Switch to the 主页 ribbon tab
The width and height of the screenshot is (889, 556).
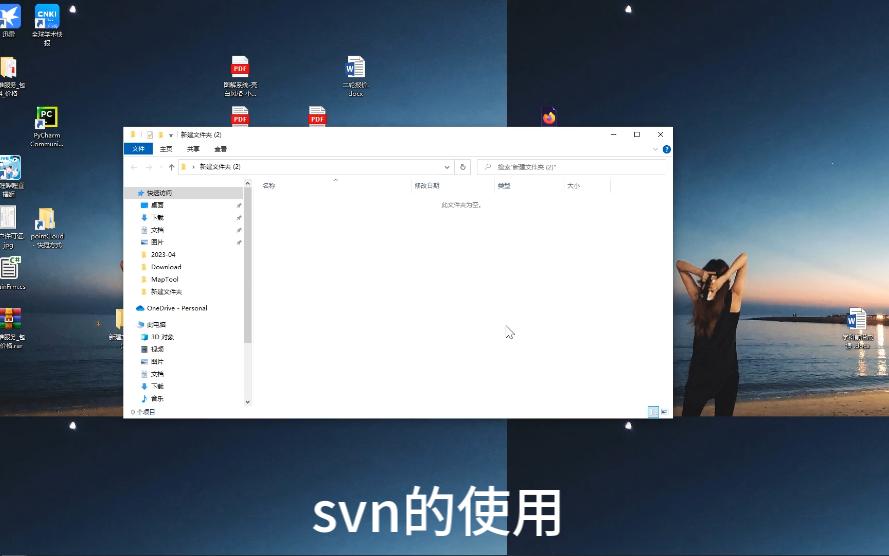[x=166, y=149]
